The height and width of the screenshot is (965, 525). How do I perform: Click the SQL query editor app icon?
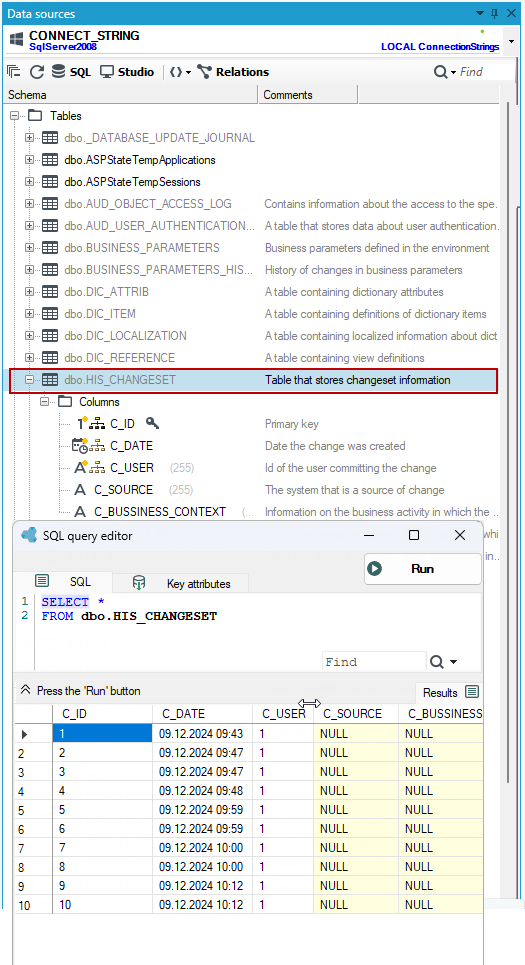click(29, 535)
